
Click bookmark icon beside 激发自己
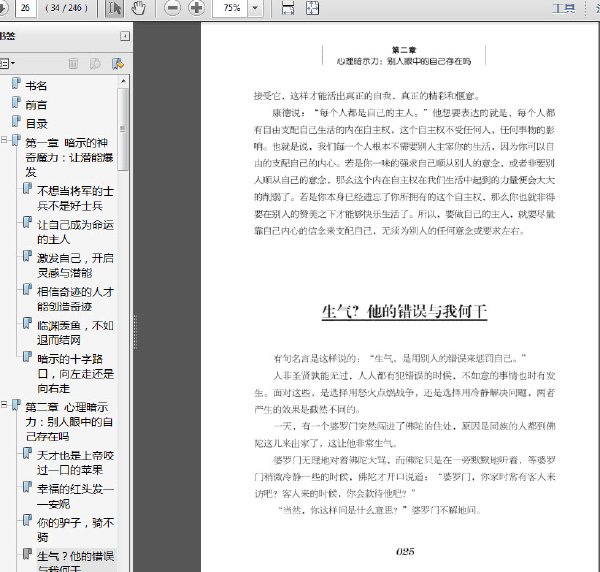point(28,256)
